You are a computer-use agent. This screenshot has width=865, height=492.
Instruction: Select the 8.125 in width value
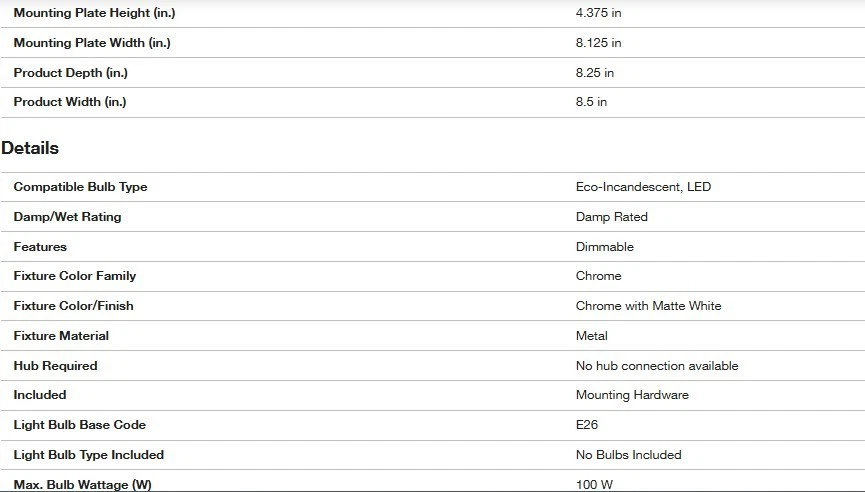[x=598, y=43]
